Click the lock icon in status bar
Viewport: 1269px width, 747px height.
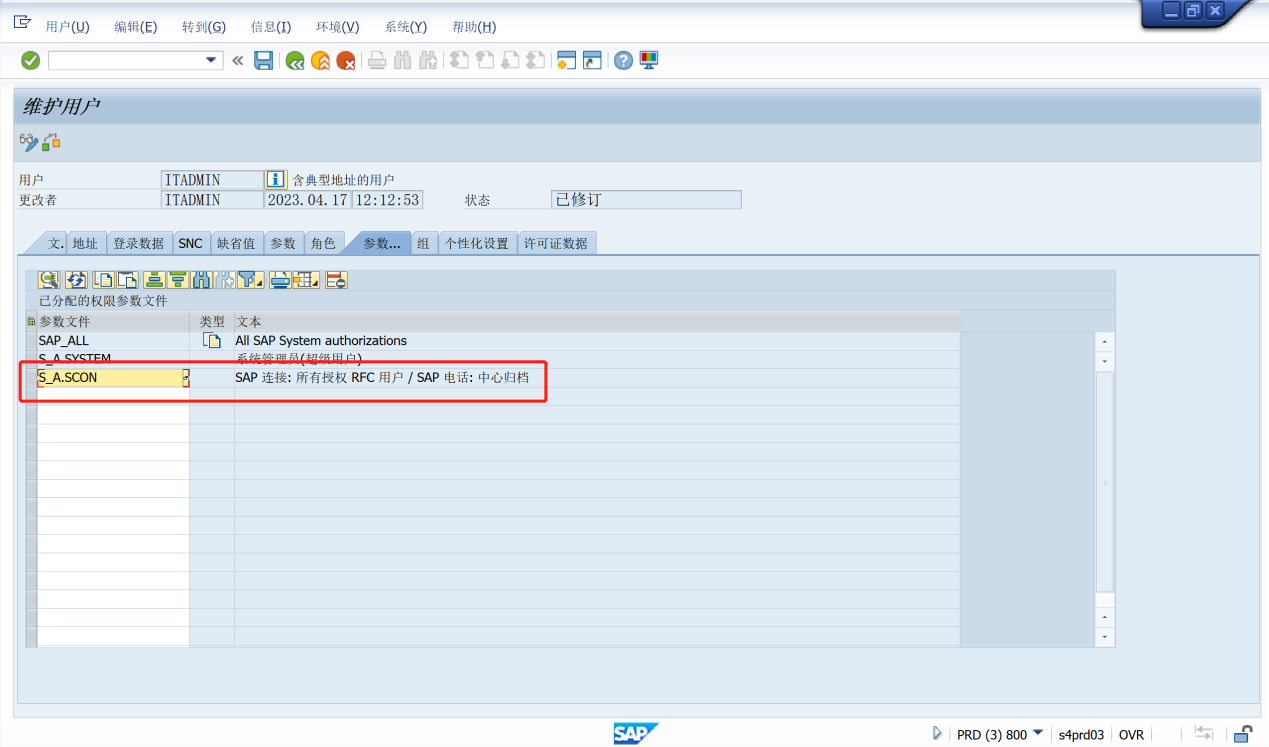click(1243, 734)
